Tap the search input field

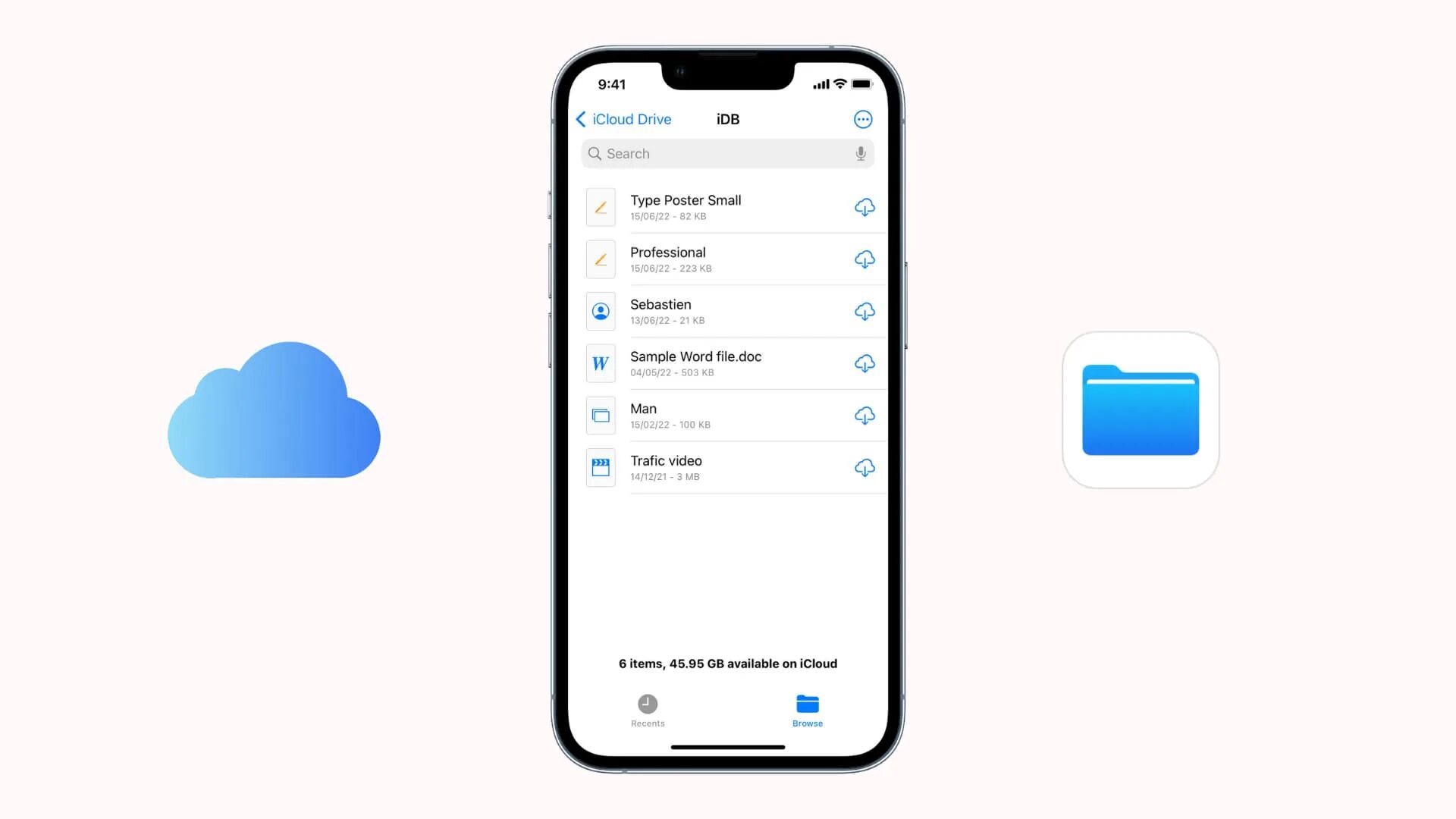728,153
